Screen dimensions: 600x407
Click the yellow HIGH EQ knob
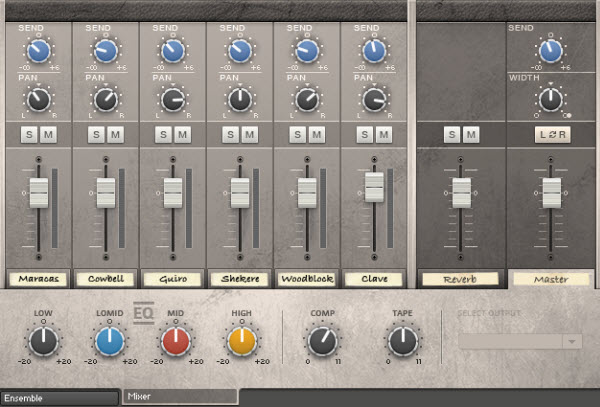tap(242, 341)
